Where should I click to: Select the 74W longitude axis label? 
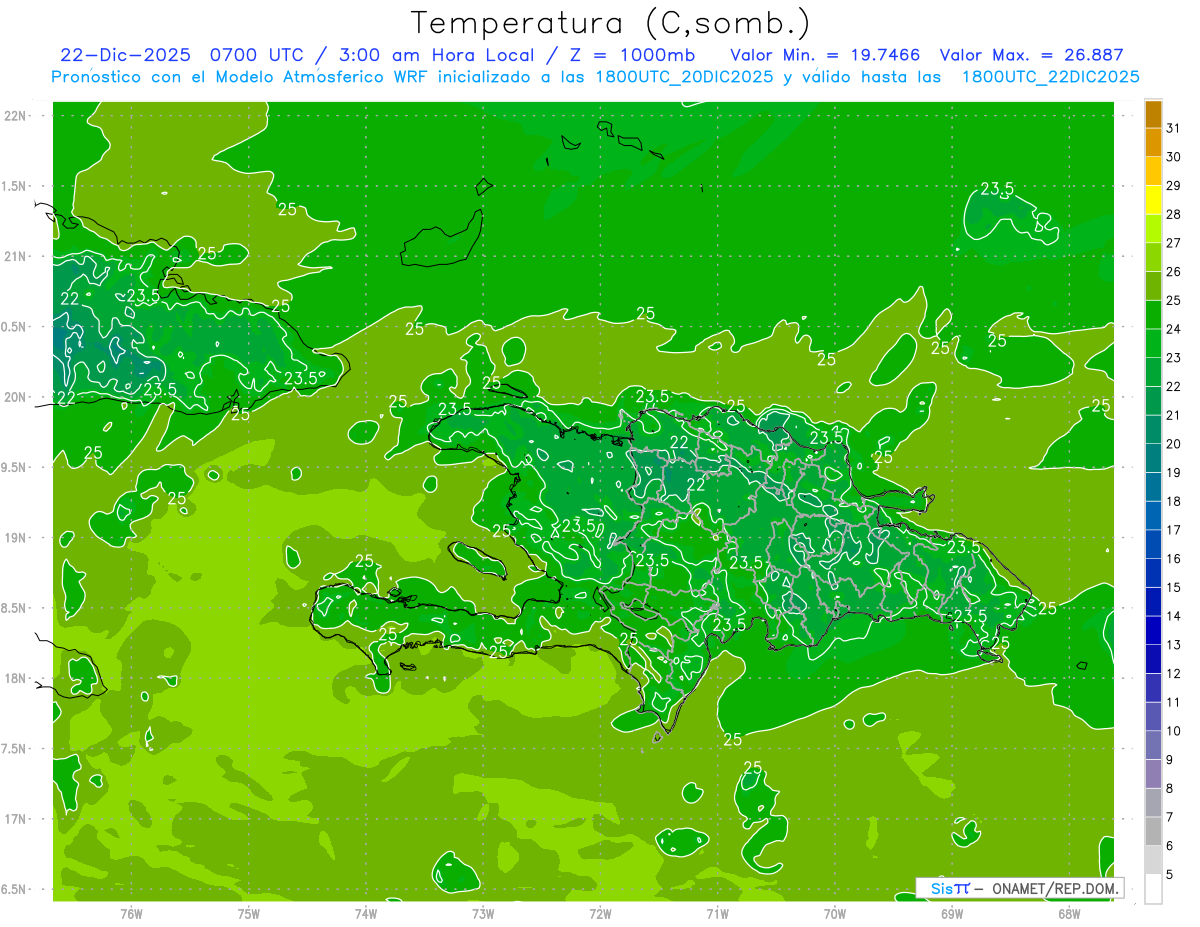[x=365, y=914]
